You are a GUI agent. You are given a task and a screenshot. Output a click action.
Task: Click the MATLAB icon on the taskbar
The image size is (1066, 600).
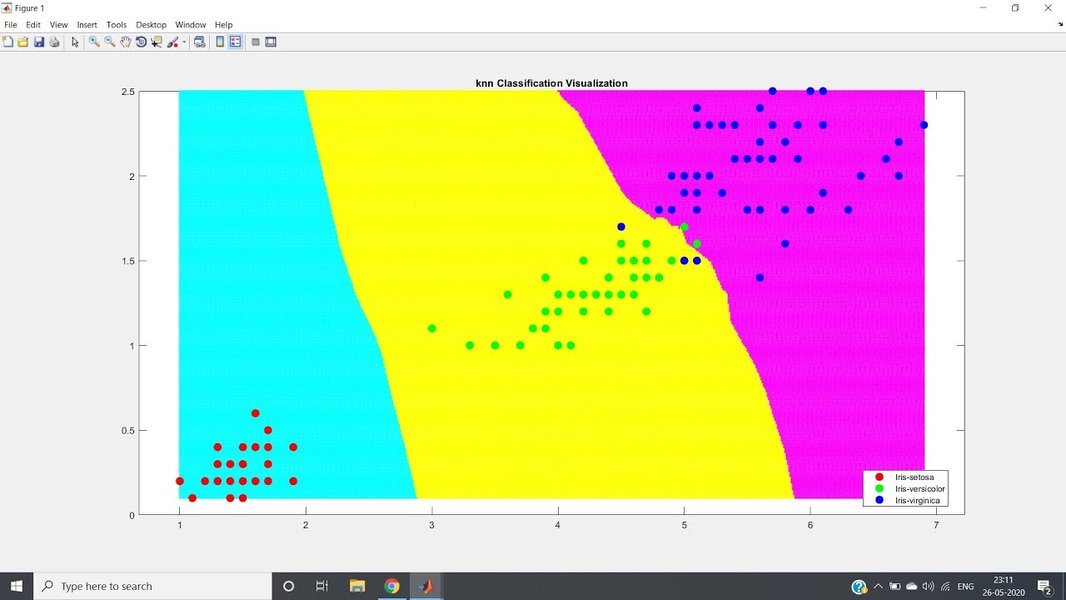(426, 586)
